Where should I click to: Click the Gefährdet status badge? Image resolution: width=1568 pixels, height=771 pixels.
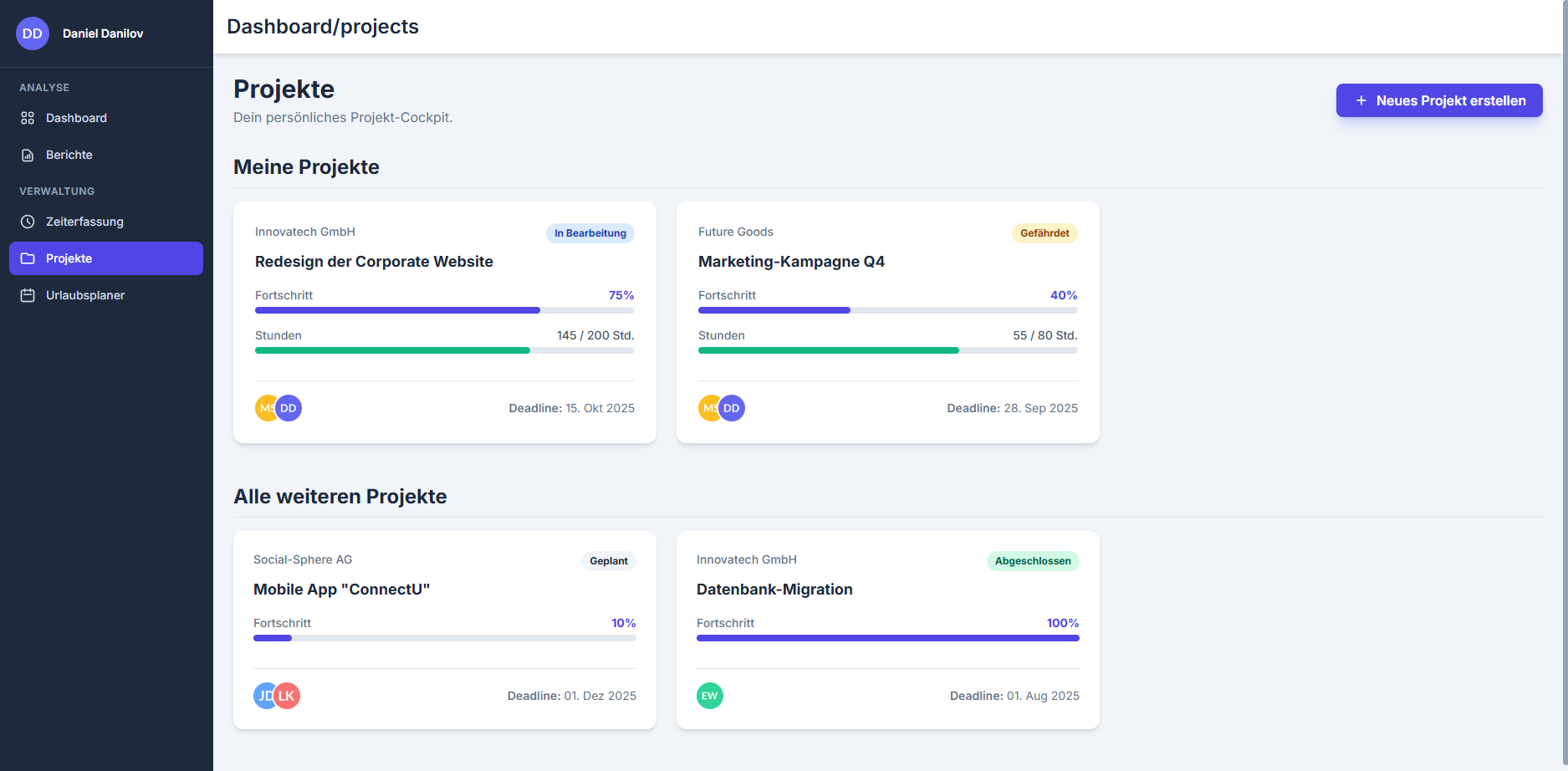(1044, 233)
